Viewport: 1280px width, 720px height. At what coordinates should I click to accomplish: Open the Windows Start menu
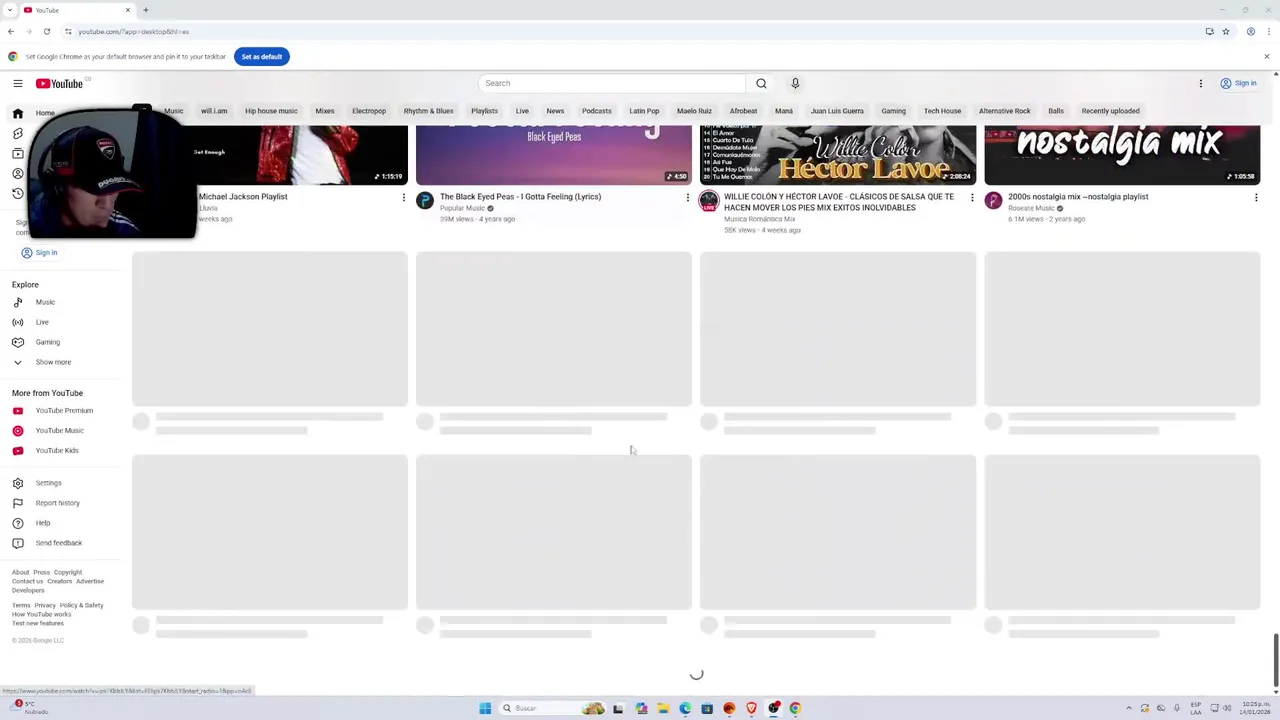485,708
